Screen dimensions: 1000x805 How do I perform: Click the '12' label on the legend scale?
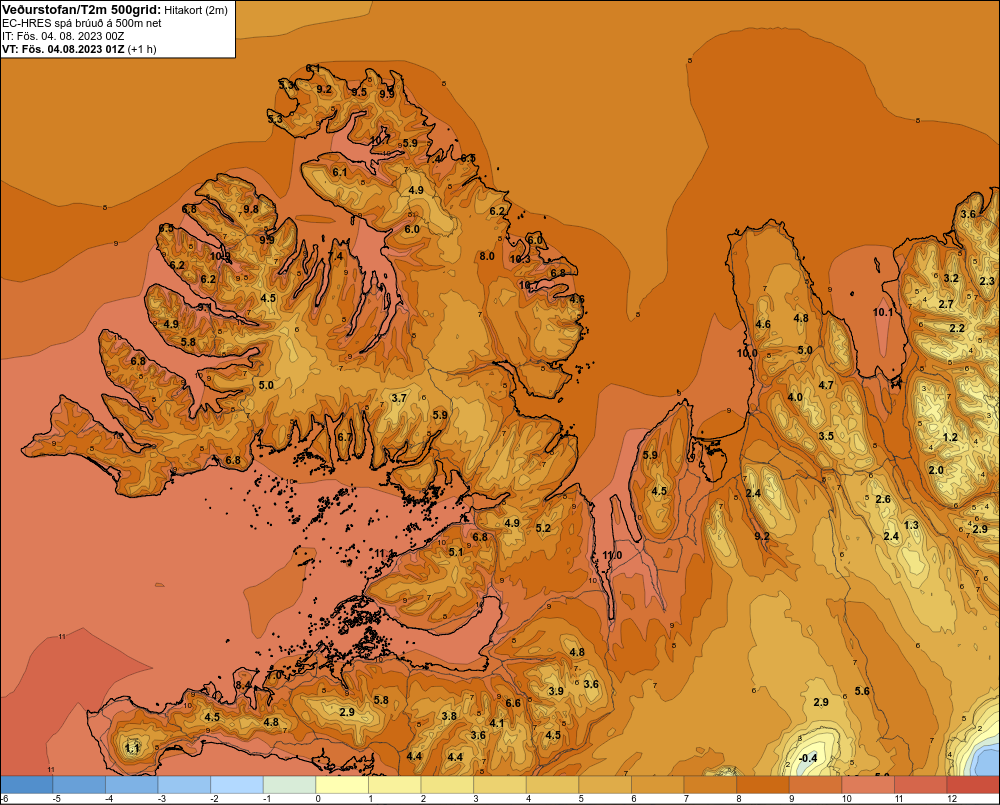tap(952, 799)
